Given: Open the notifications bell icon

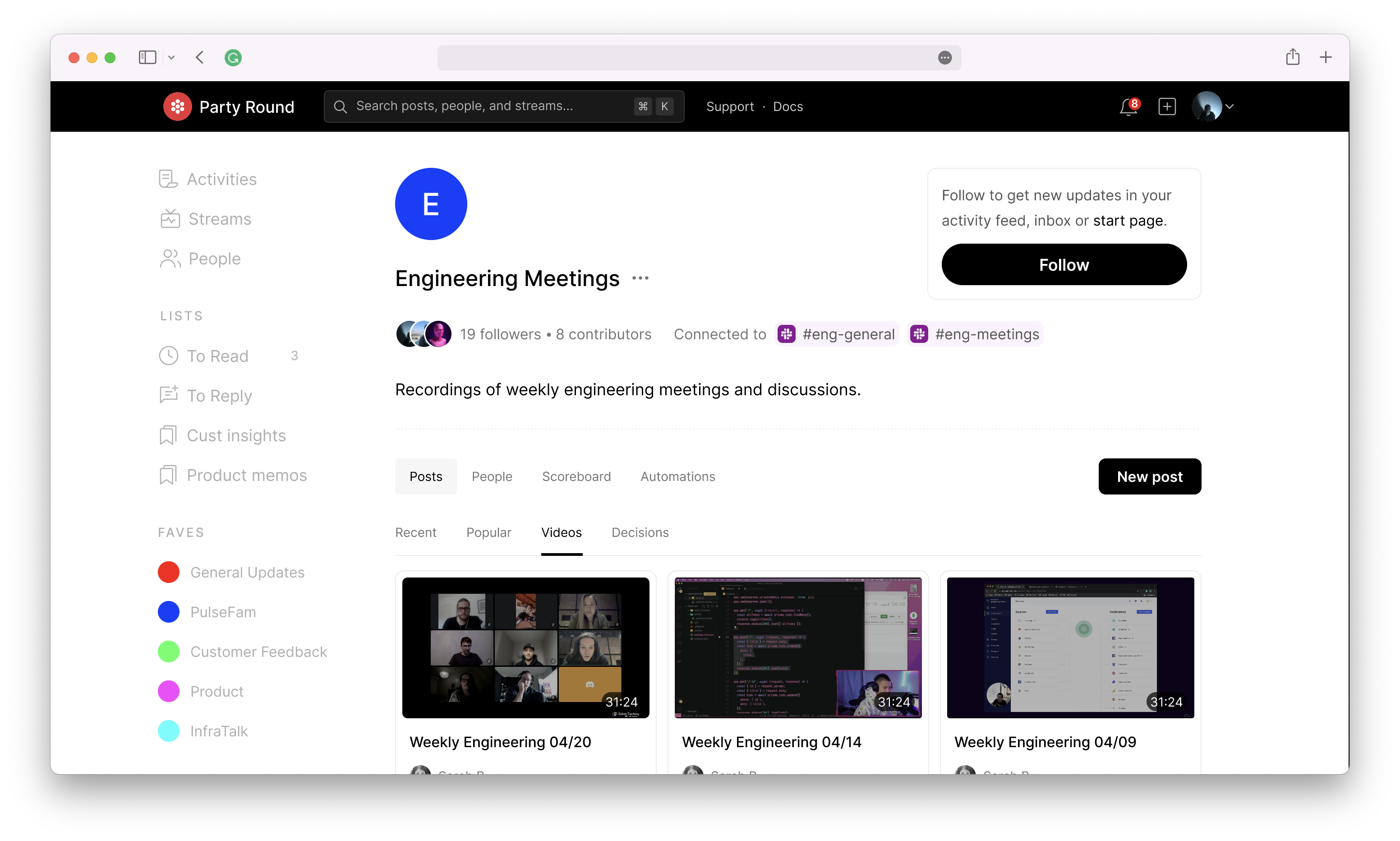Looking at the screenshot, I should (1128, 106).
